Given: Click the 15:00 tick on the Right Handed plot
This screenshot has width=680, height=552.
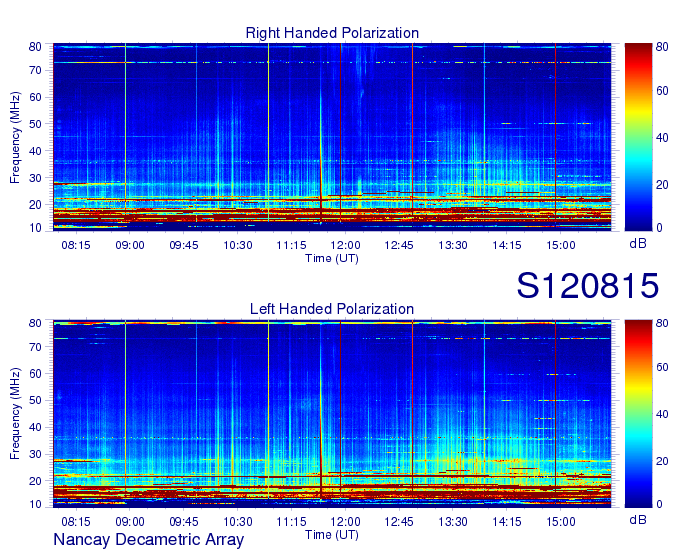Looking at the screenshot, I should click(x=561, y=245).
